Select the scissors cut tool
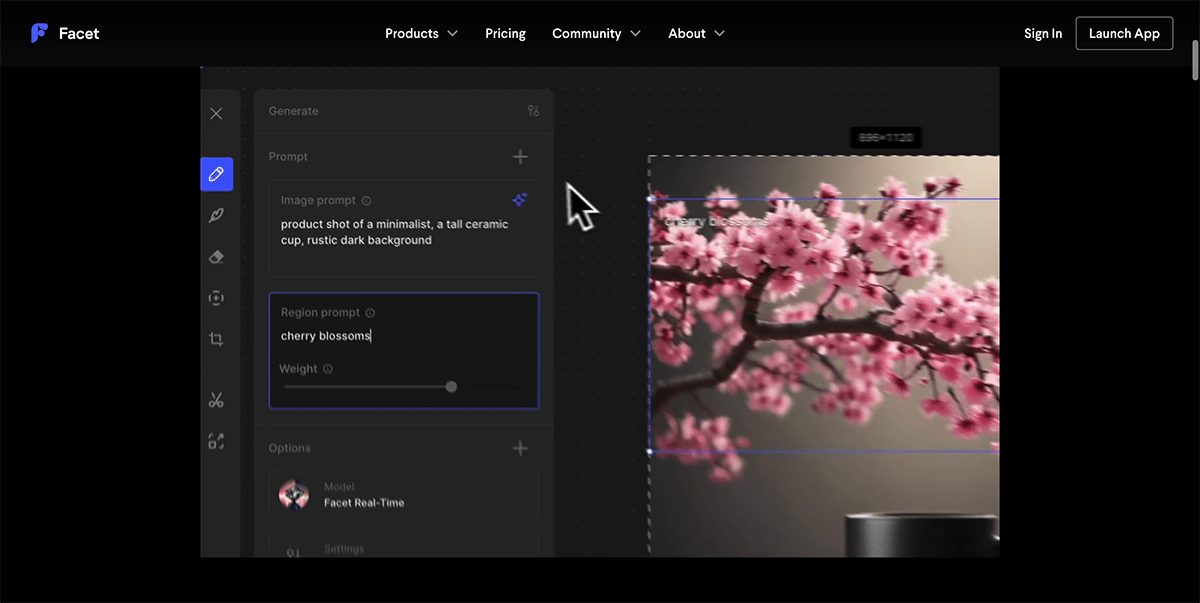Viewport: 1200px width, 603px height. pyautogui.click(x=216, y=400)
